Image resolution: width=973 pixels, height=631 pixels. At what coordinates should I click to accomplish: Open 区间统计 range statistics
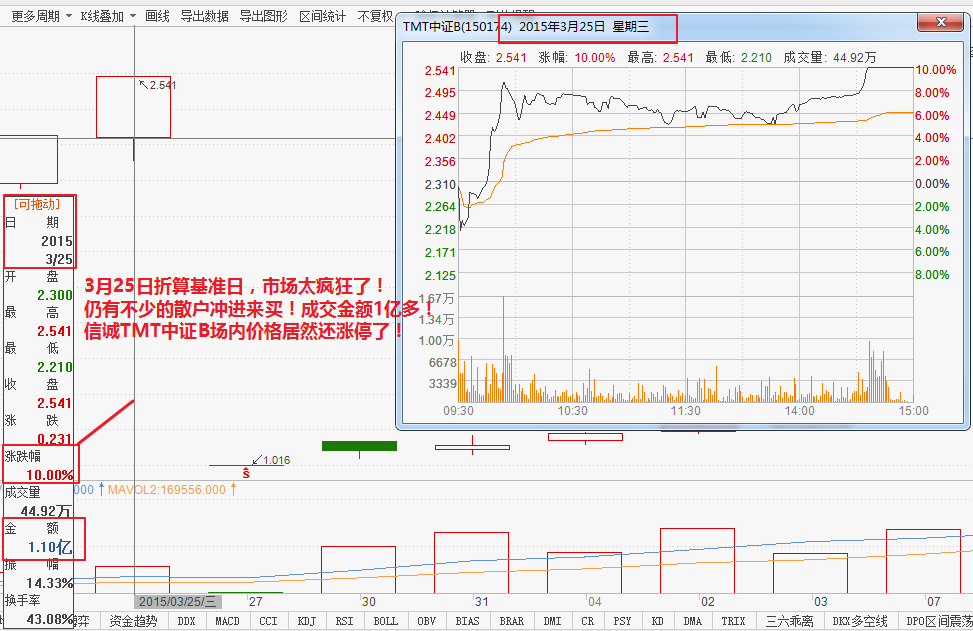pos(322,16)
